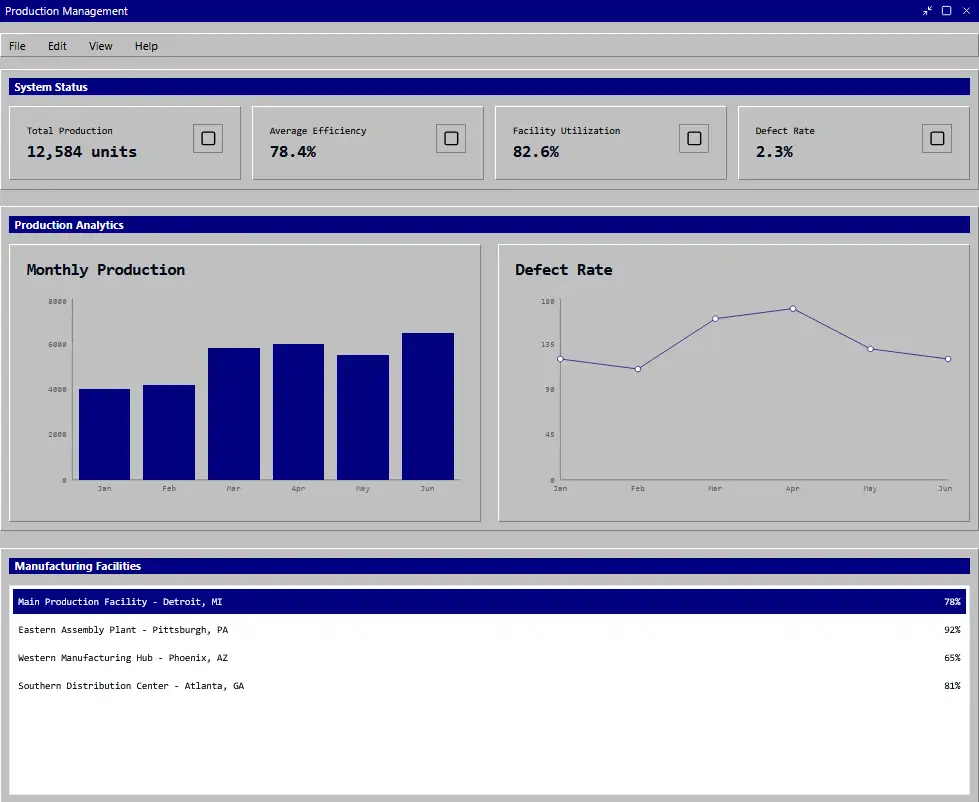Open the Help menu

[x=146, y=46]
